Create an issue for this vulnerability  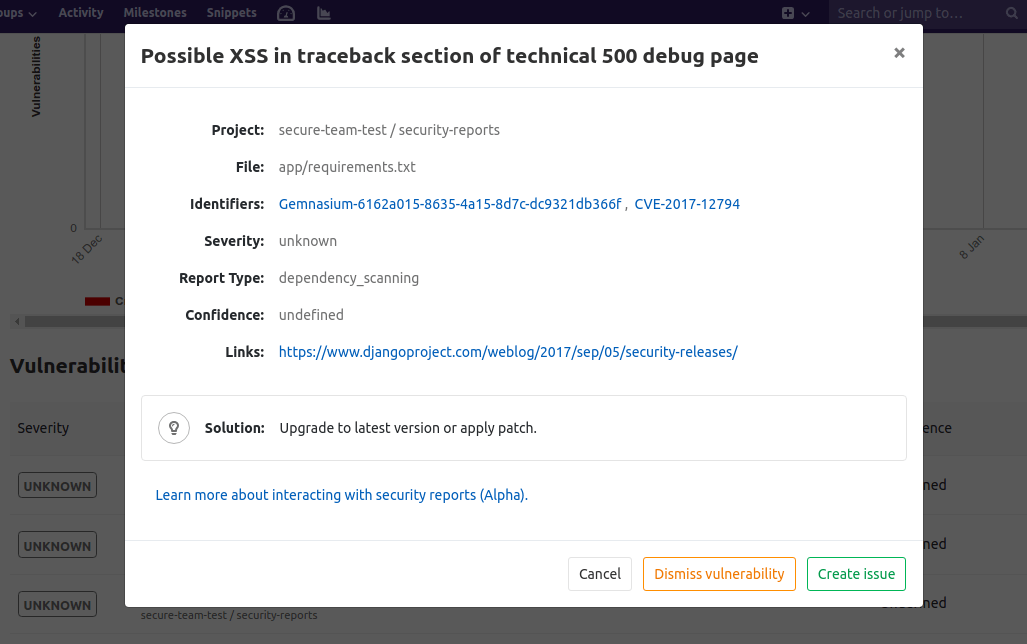(856, 574)
